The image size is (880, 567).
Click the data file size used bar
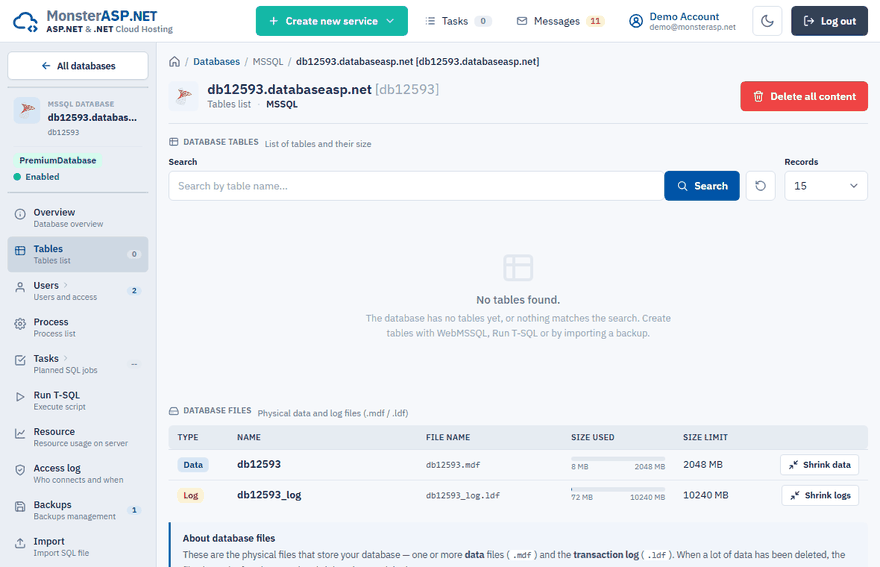618,459
